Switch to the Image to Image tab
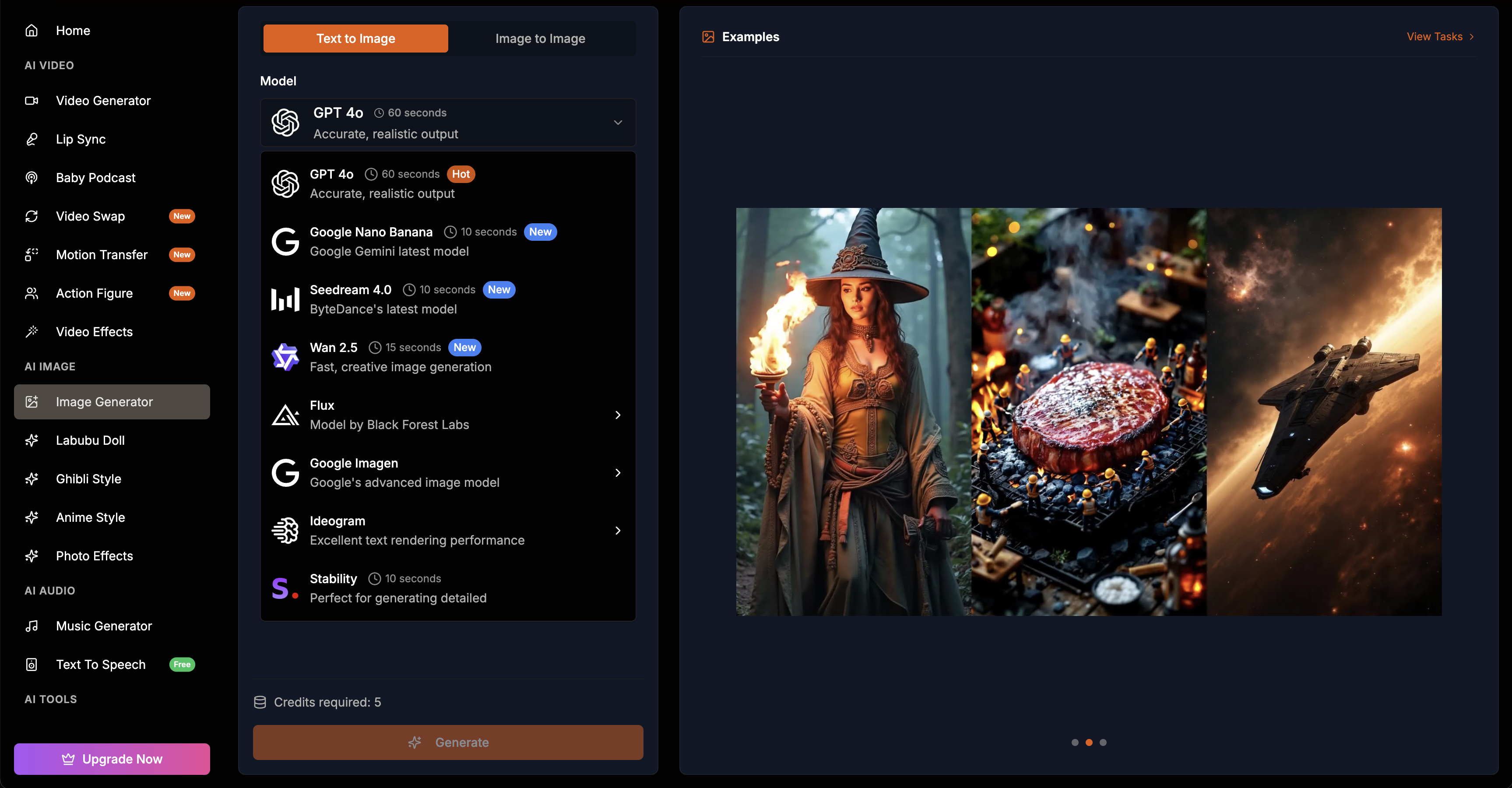 [x=540, y=38]
